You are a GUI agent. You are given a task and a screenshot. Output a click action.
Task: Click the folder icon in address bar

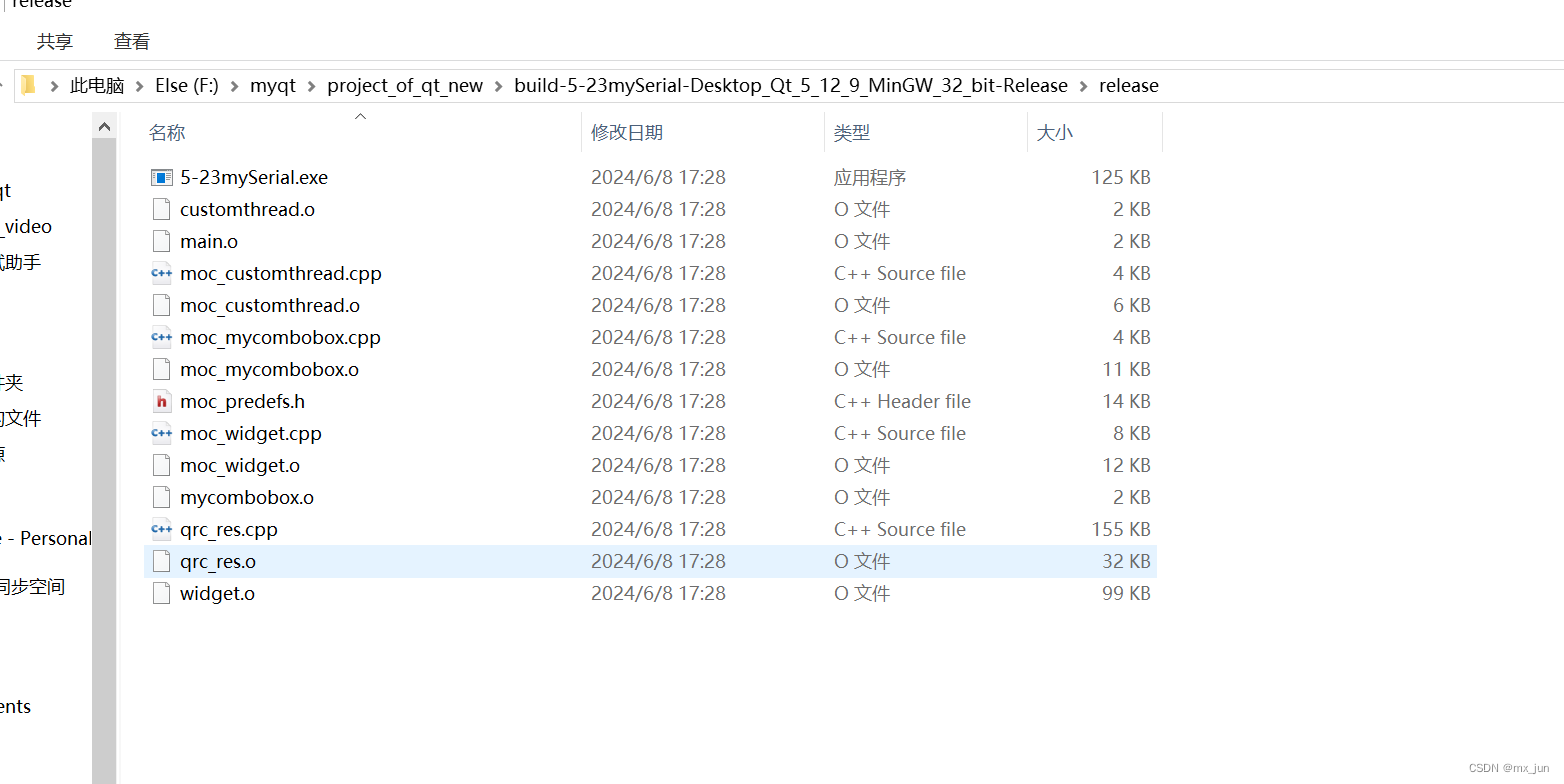point(28,85)
